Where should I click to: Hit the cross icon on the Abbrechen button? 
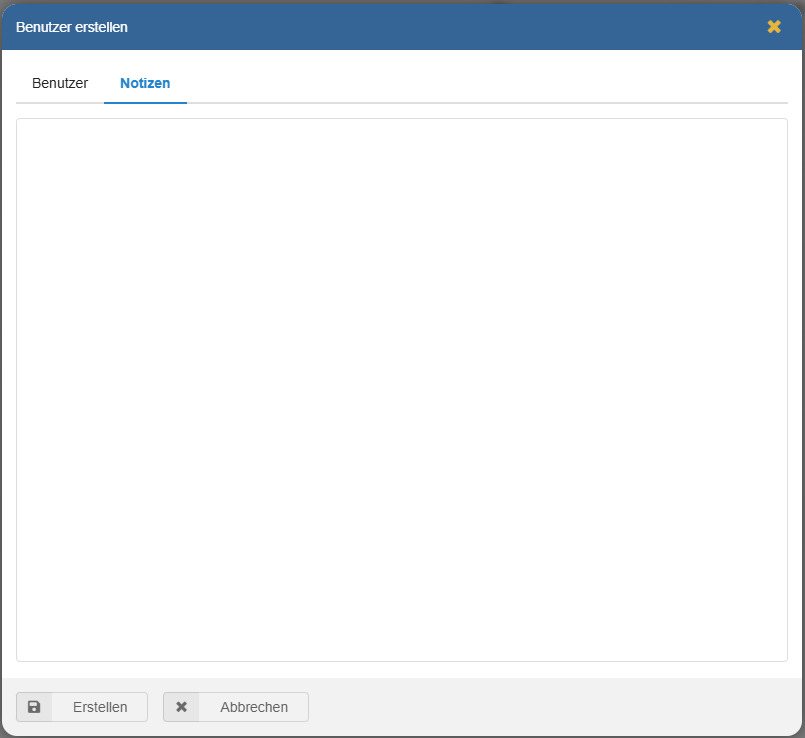point(181,707)
